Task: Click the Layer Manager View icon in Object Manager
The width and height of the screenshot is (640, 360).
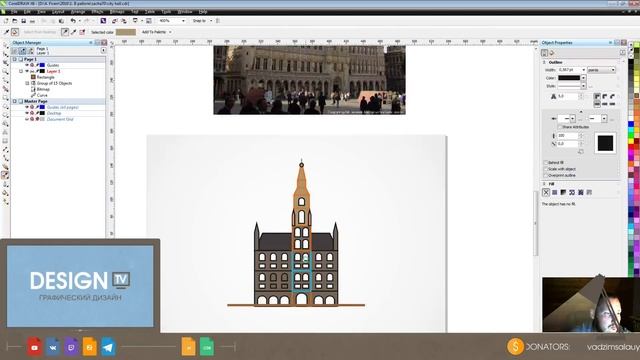Action: point(31,51)
